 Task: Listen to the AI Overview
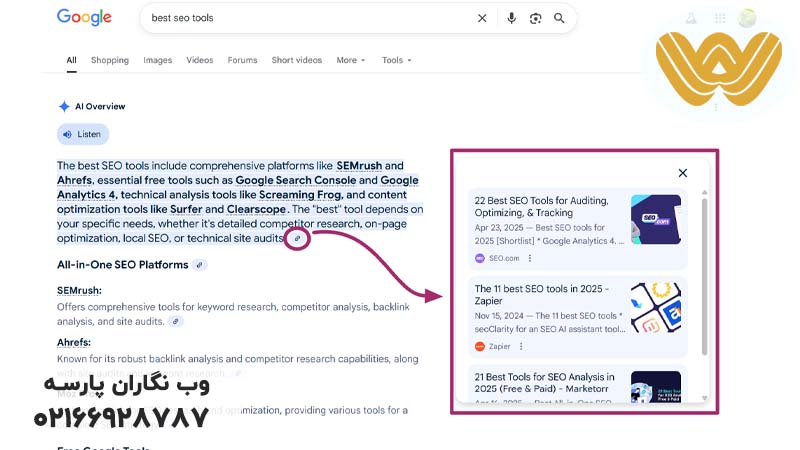click(83, 134)
